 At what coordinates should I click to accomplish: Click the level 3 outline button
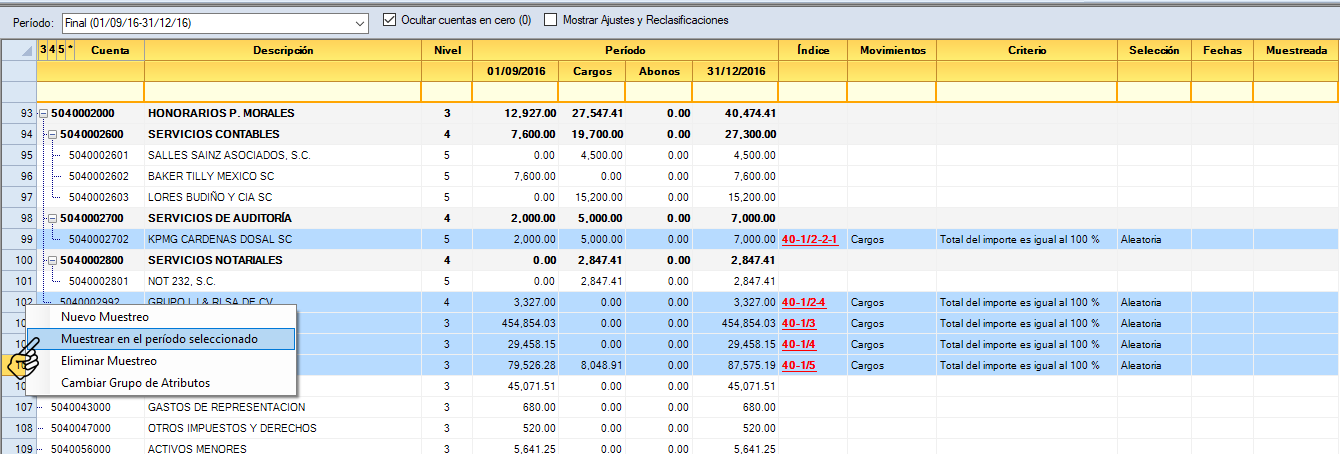click(42, 50)
